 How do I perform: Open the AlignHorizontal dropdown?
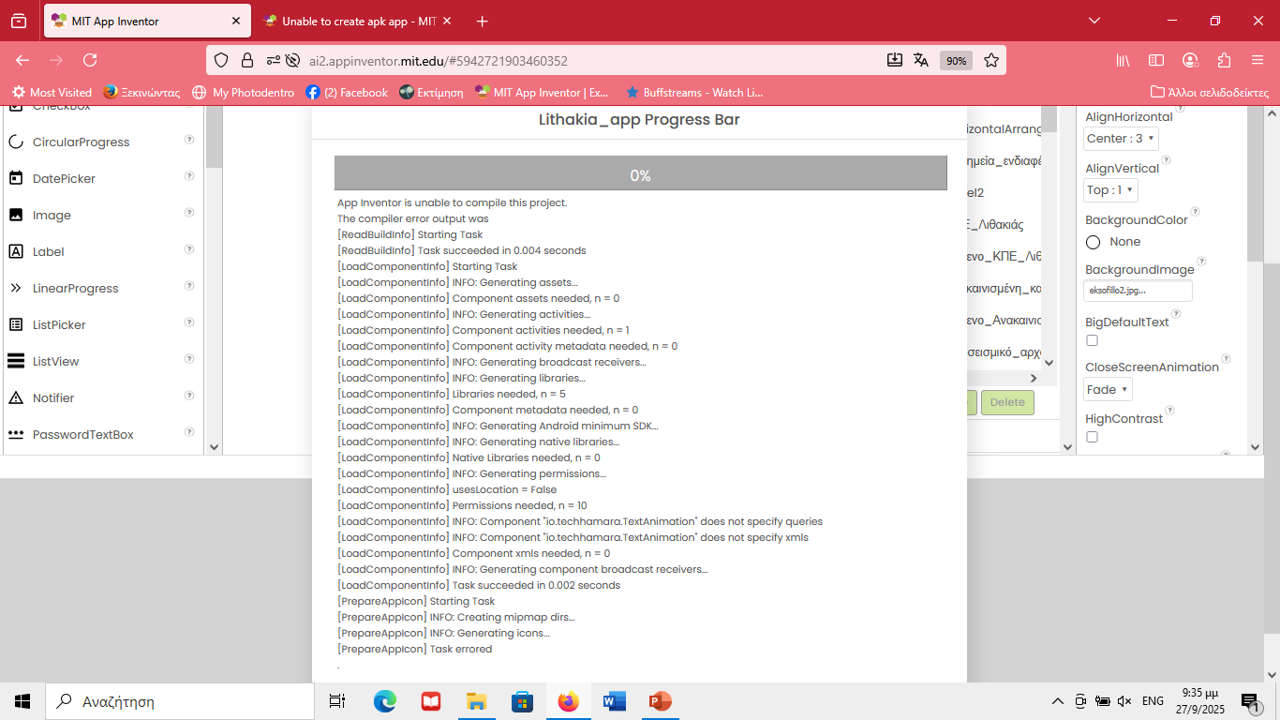pos(1121,139)
